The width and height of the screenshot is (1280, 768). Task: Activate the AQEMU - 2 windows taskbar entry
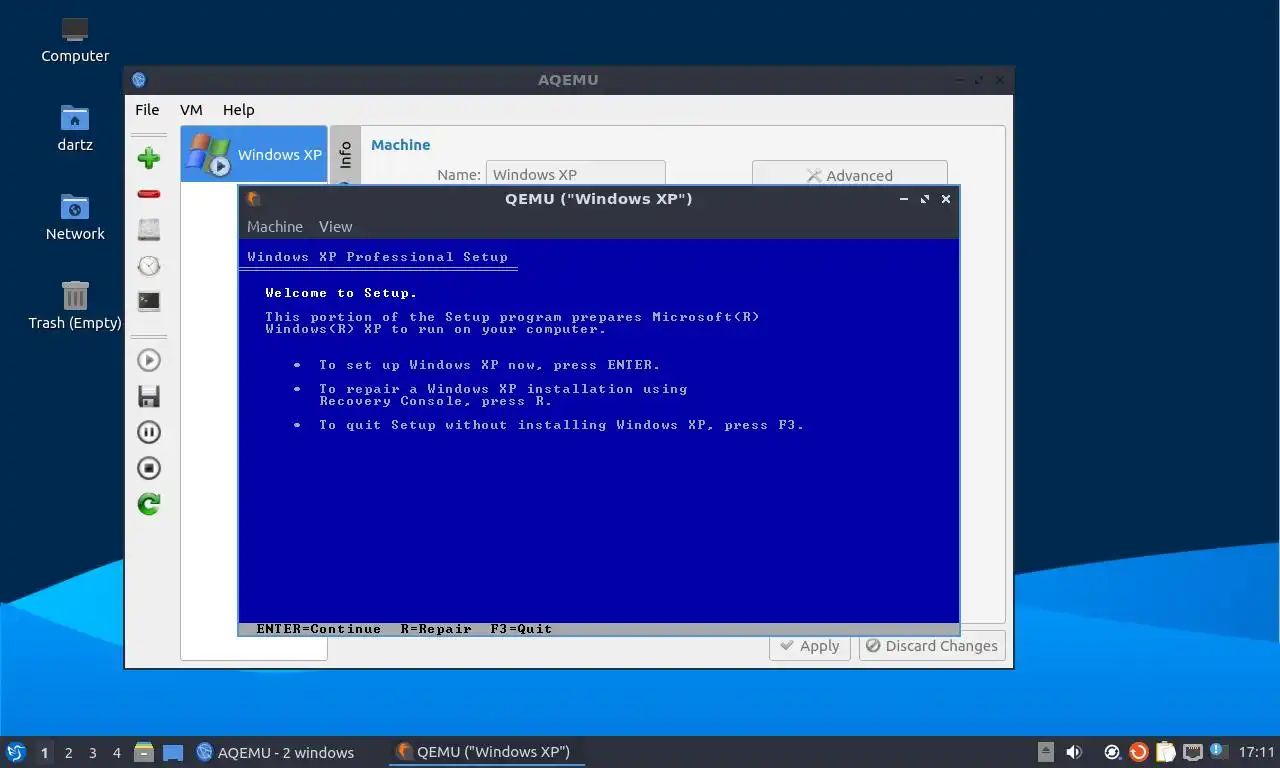[275, 752]
